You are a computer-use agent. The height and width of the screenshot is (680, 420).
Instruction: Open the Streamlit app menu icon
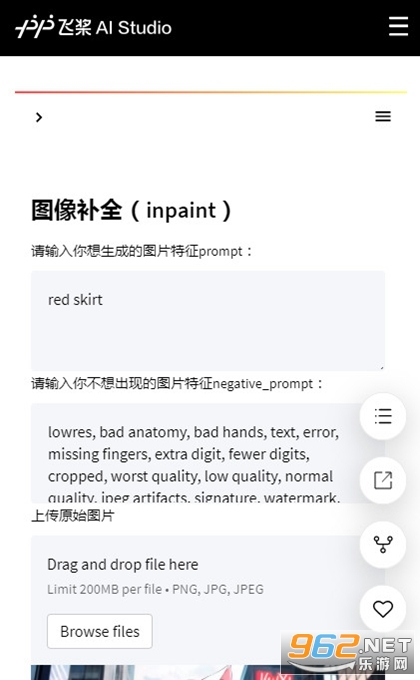coord(383,116)
